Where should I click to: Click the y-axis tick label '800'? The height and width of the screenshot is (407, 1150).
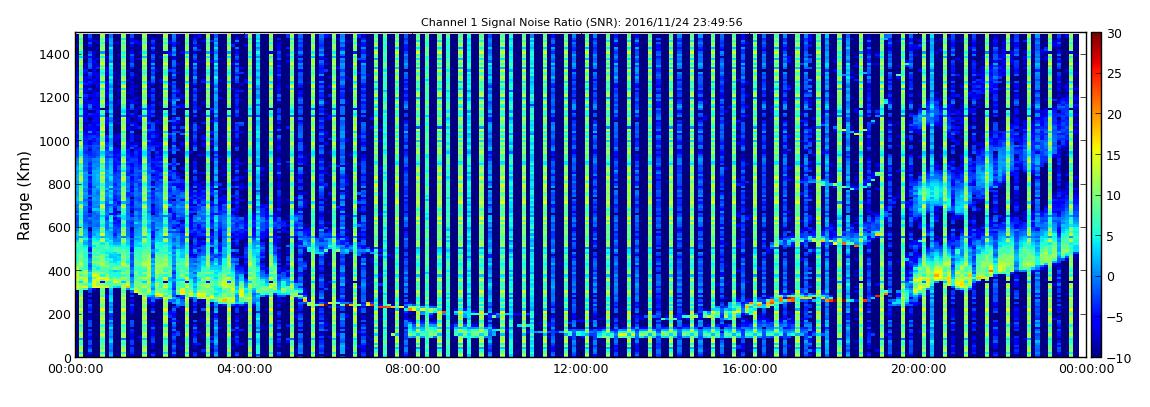pyautogui.click(x=59, y=184)
